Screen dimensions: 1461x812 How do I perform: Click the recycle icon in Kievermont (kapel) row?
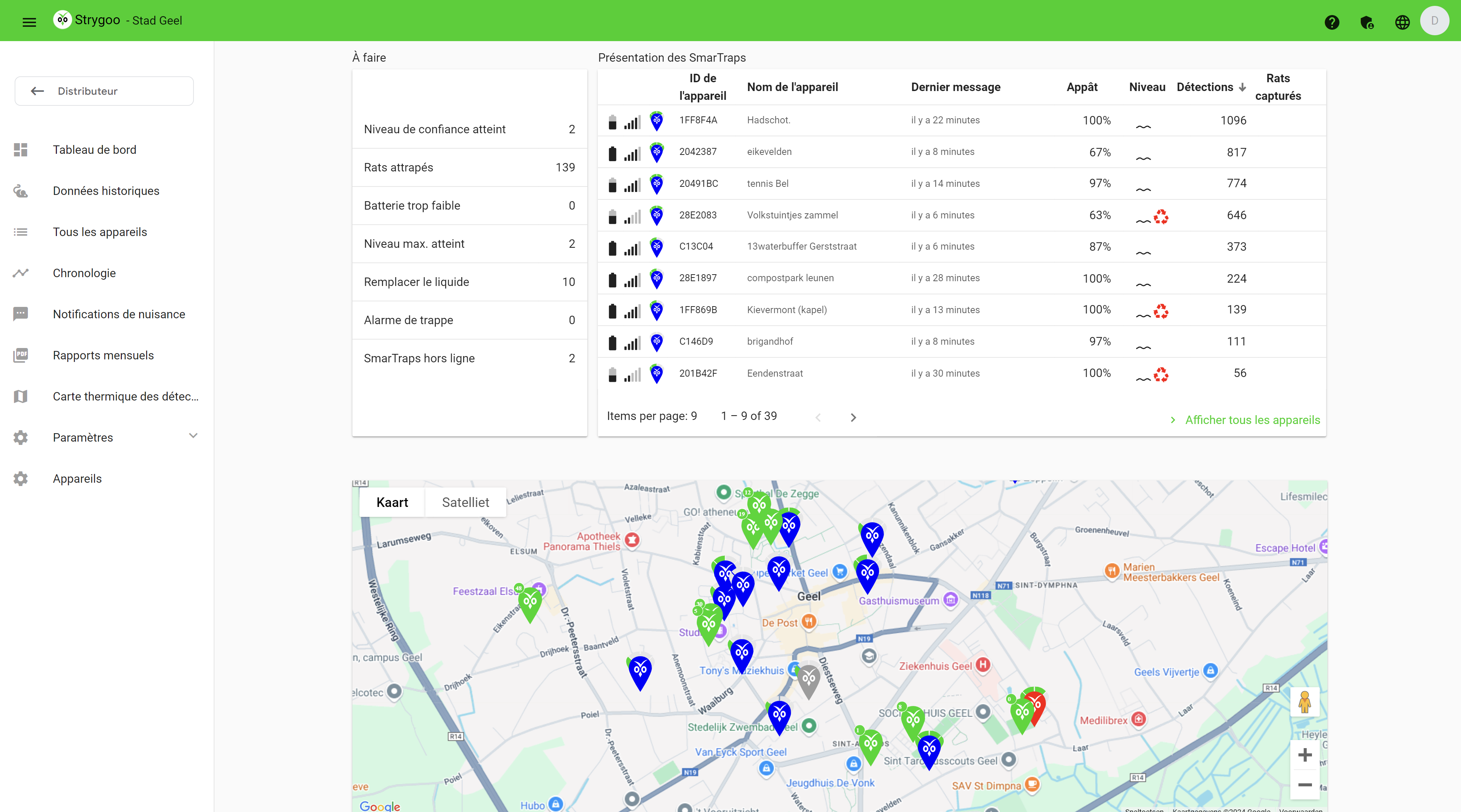tap(1160, 311)
